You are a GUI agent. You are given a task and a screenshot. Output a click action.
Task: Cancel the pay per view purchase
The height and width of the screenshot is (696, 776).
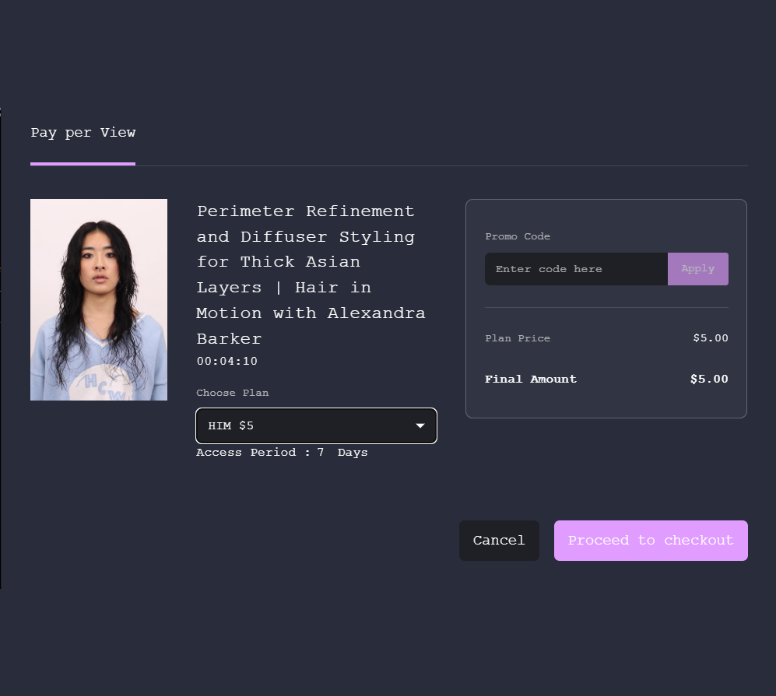[498, 541]
